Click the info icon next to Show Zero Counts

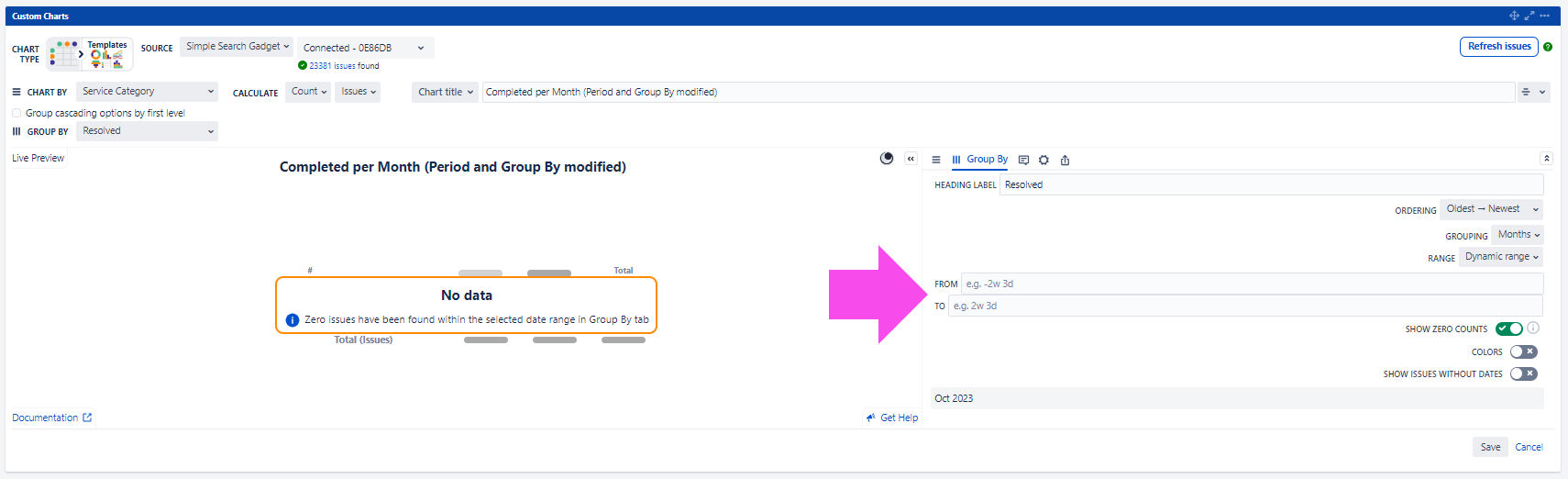click(x=1533, y=328)
